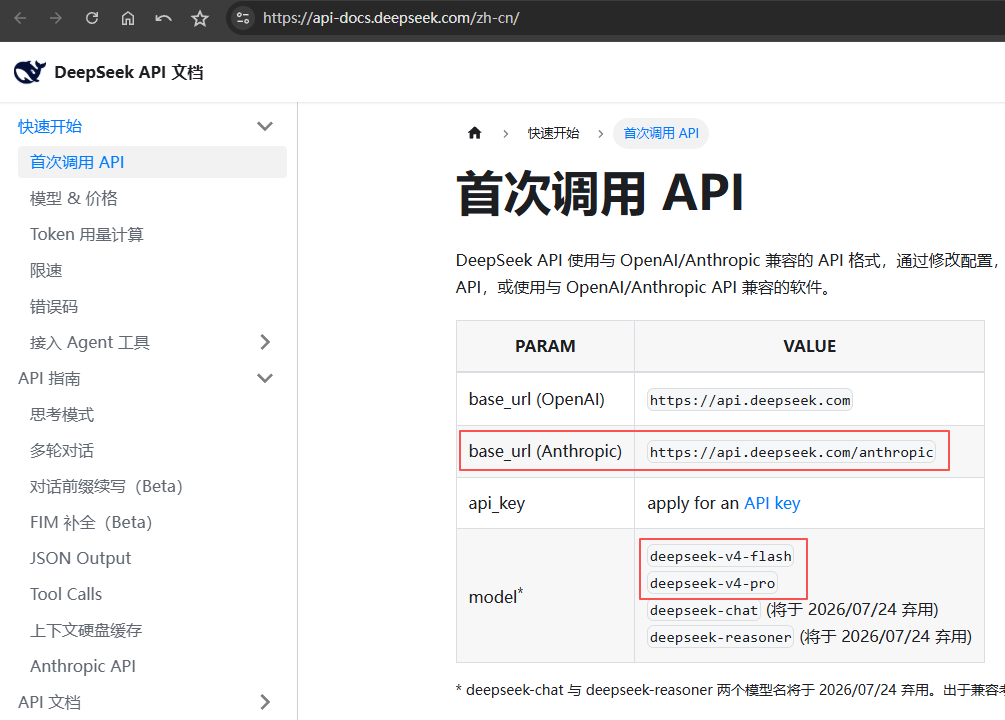Open 接入 Agent 工具 sidebar item

(90, 342)
